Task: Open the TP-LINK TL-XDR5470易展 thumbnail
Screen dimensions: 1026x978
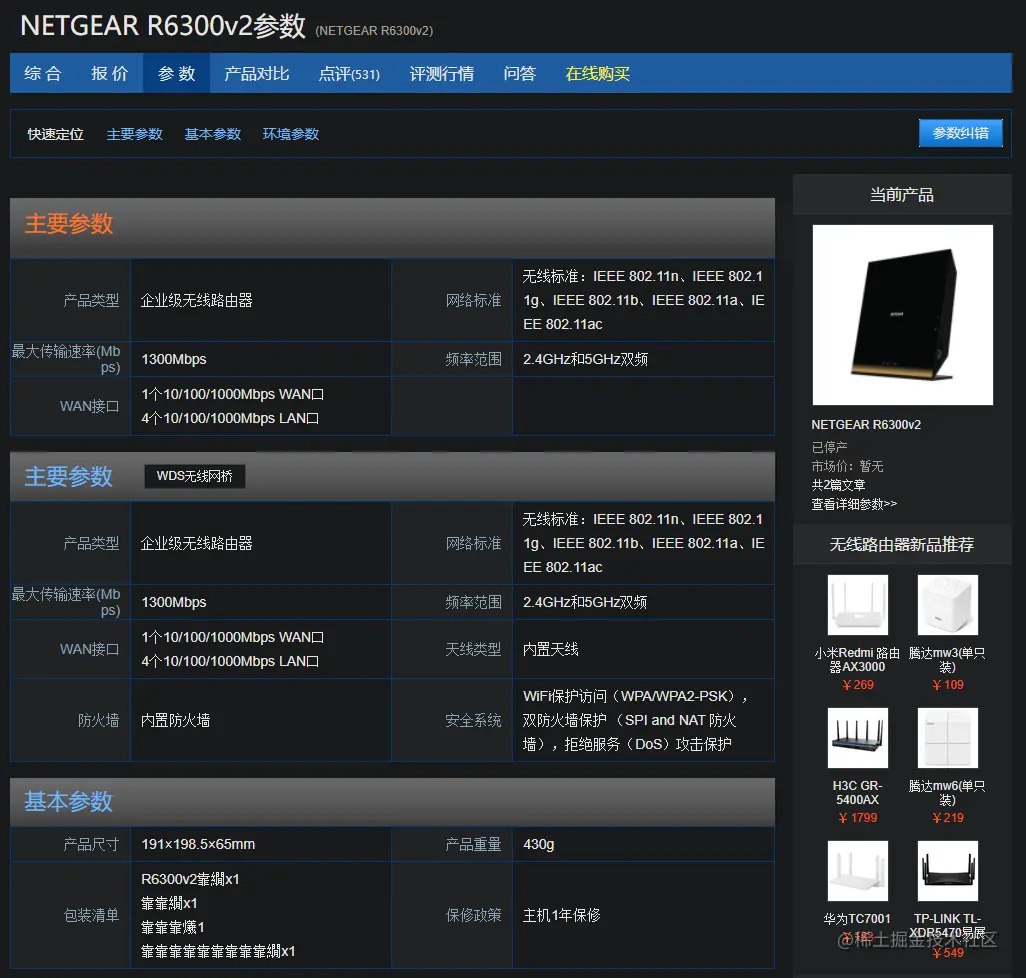Action: pos(947,870)
